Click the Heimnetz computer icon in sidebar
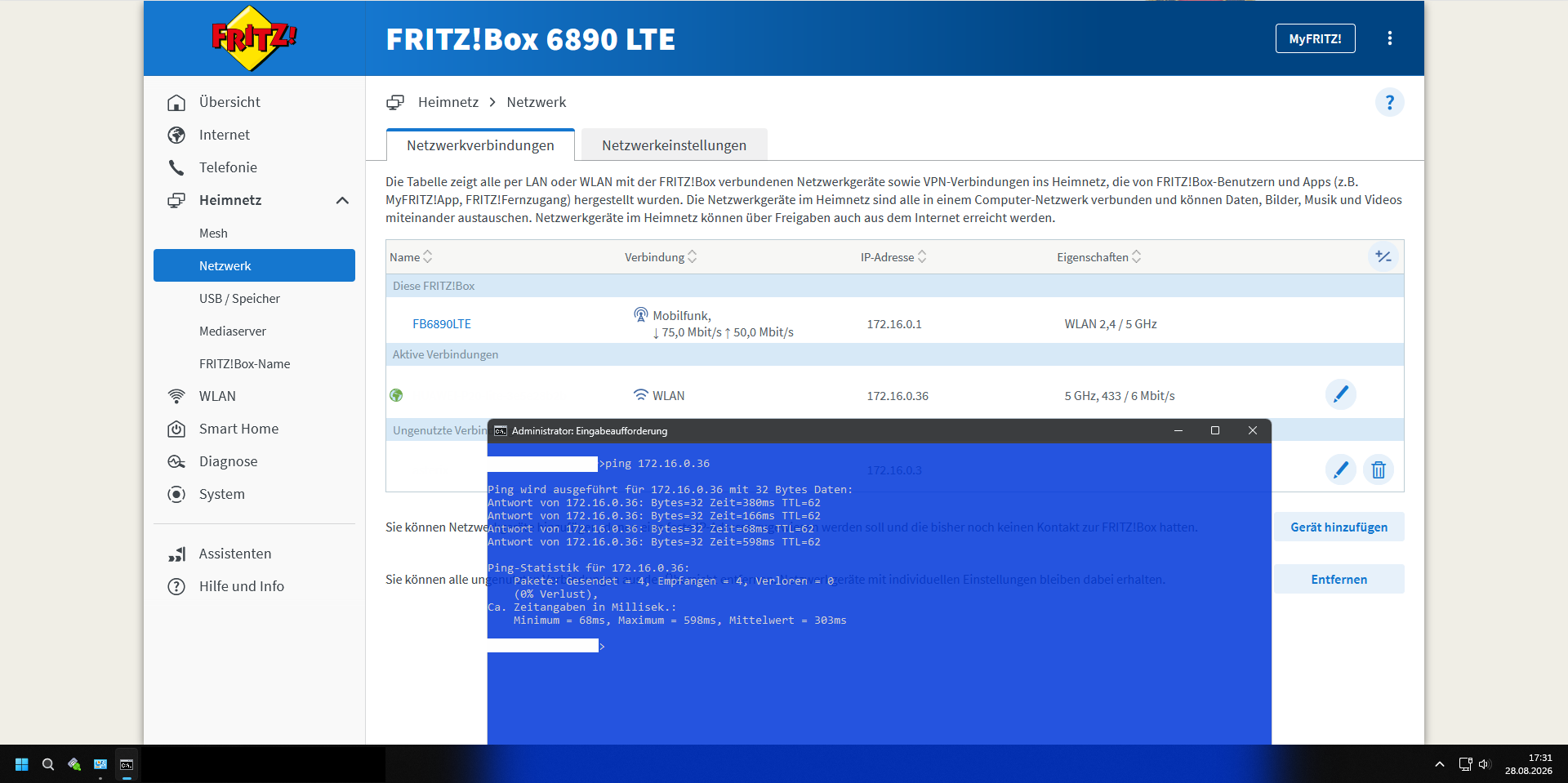 176,200
